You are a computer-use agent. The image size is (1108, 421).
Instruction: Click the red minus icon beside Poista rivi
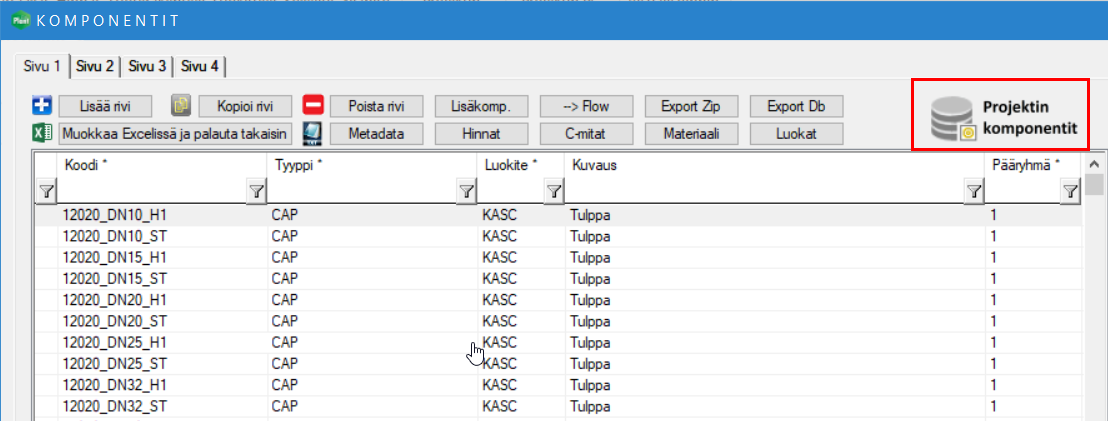(x=313, y=106)
